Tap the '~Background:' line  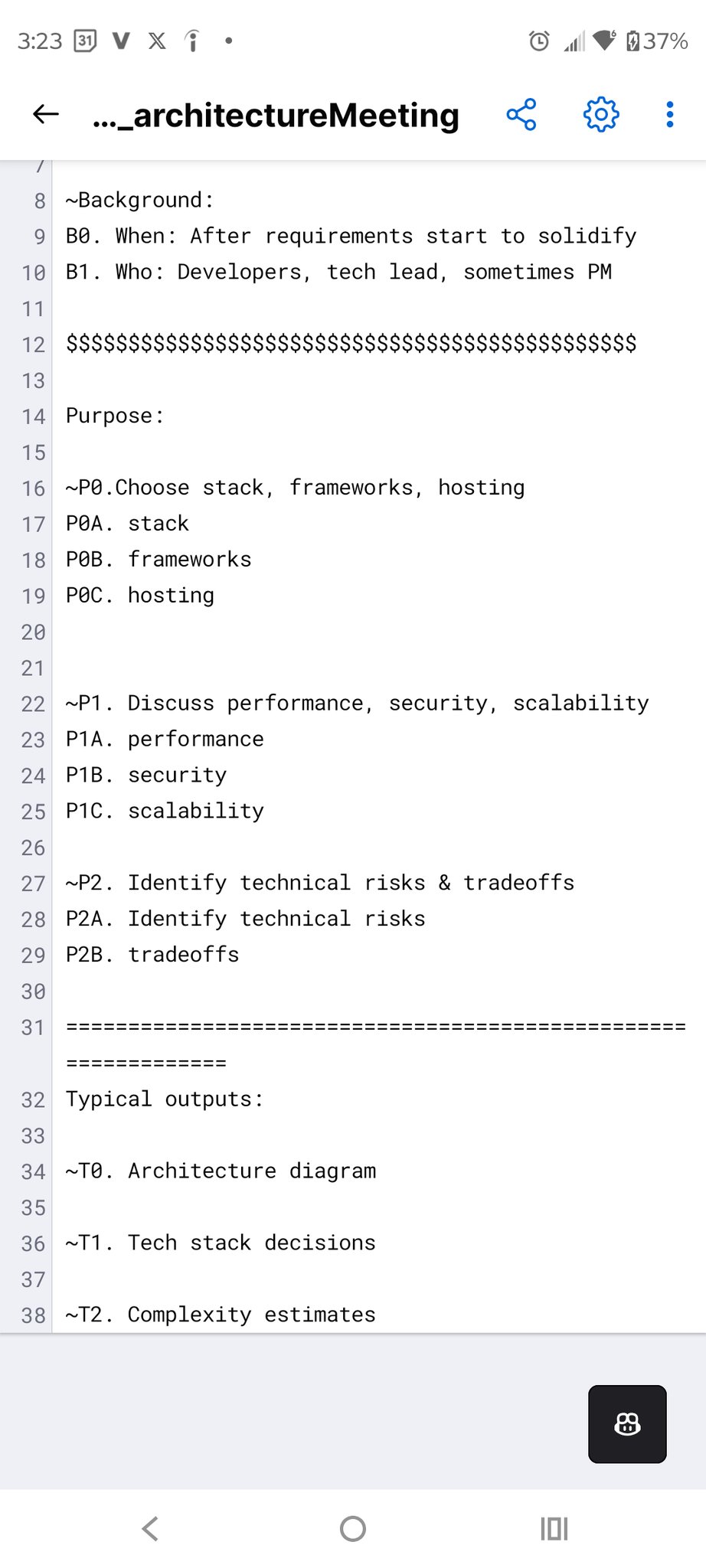tap(139, 201)
